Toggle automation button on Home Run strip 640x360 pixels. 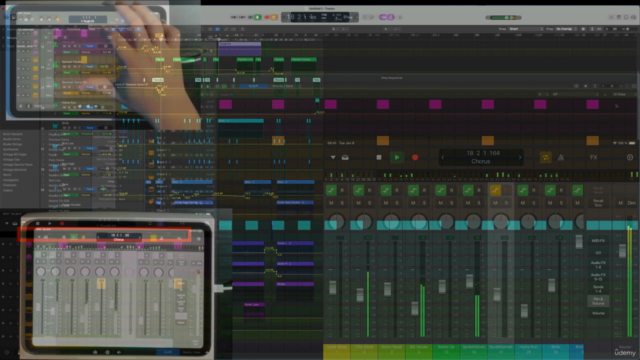522,190
